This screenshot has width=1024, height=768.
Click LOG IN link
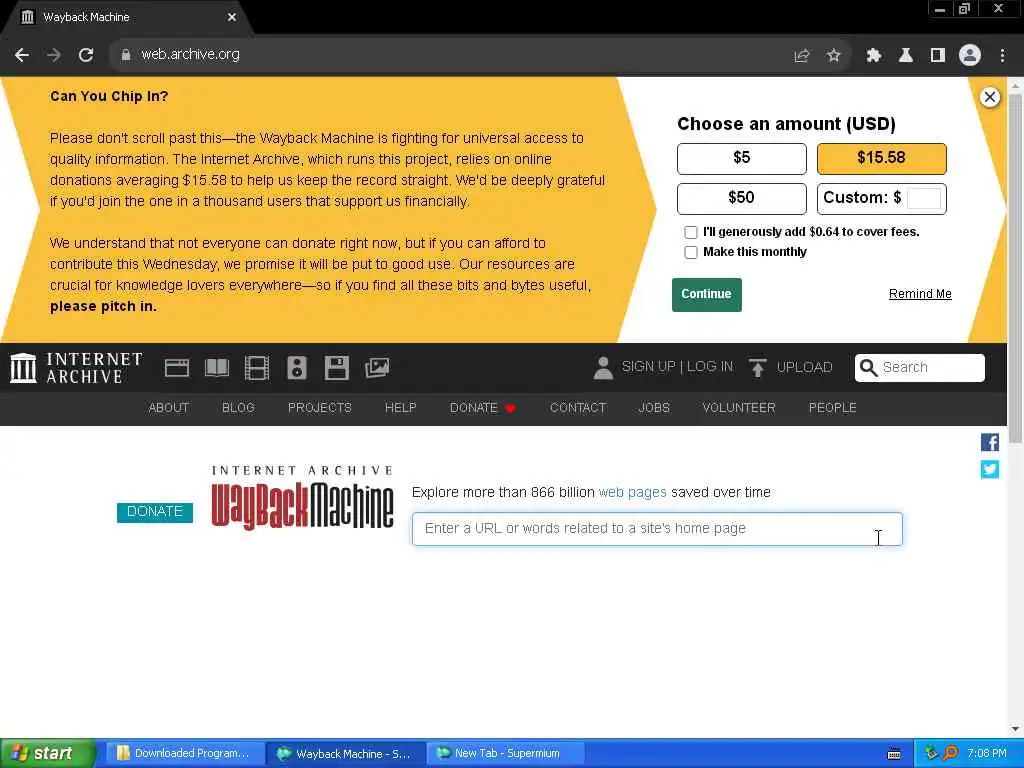tap(709, 367)
